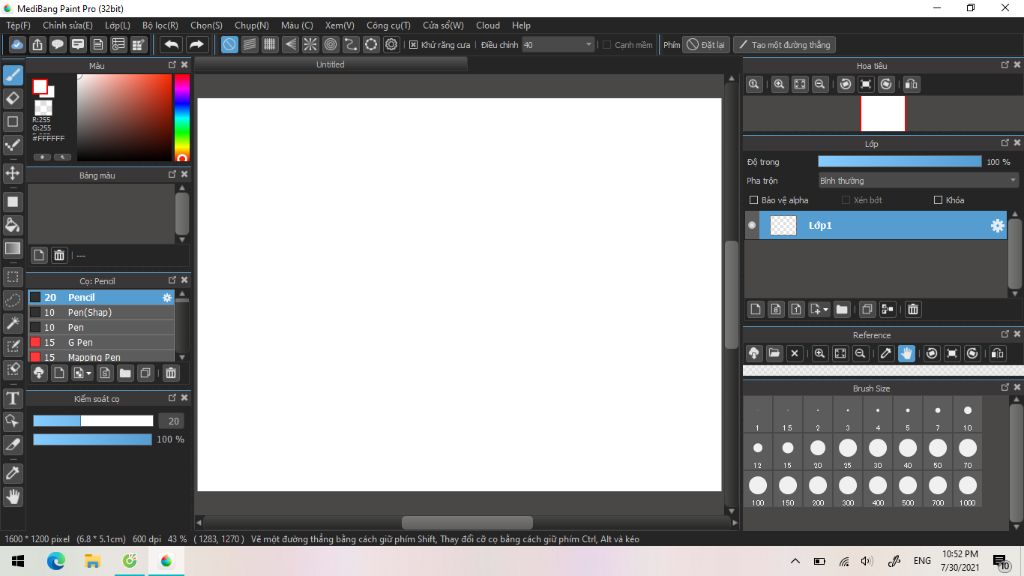Select the Pen(Shap) brush
The image size is (1024, 576).
(x=101, y=312)
